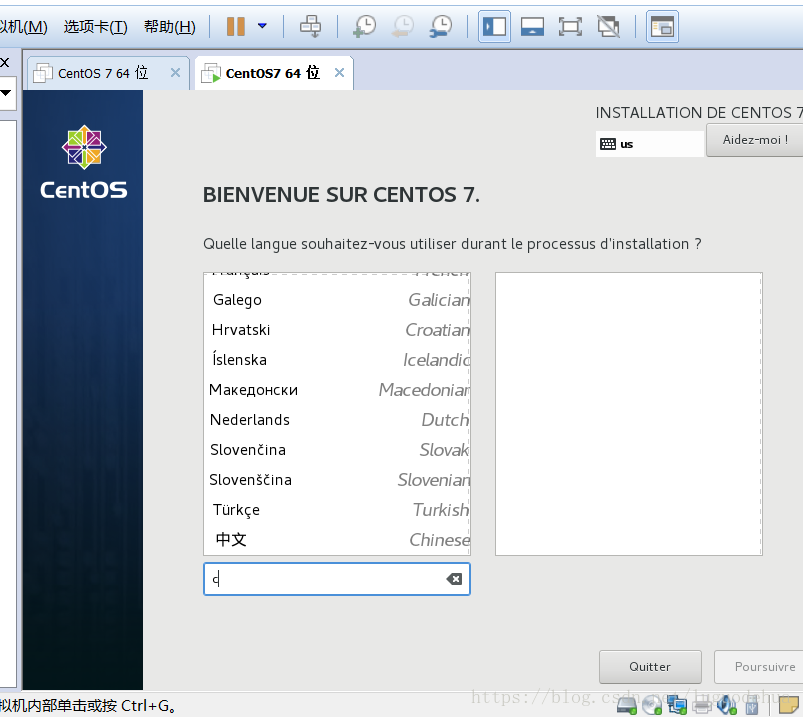Viewport: 803px width, 717px height.
Task: Open the power options dropdown arrow
Action: click(x=262, y=27)
